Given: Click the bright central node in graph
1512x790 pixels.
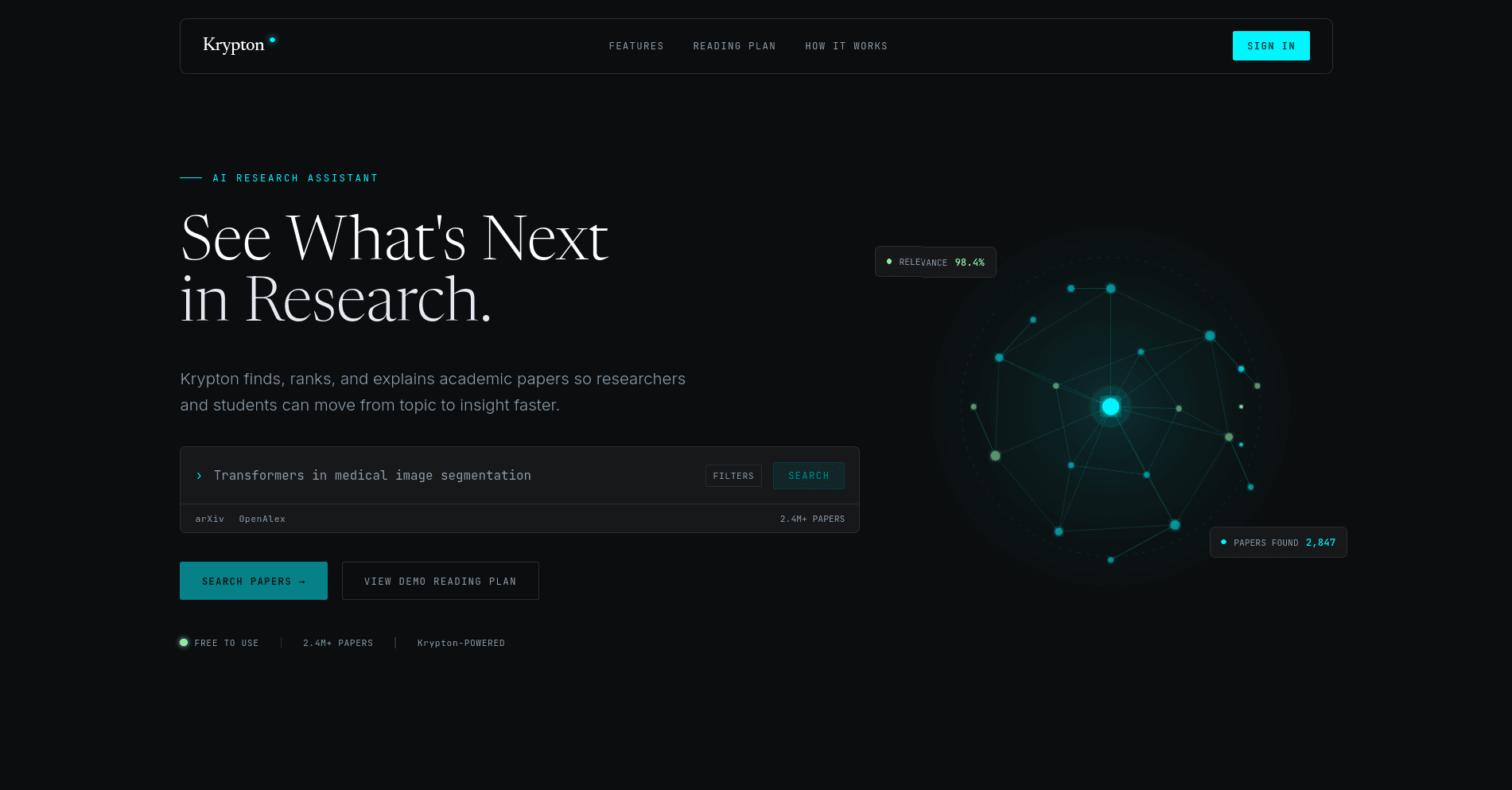Looking at the screenshot, I should pyautogui.click(x=1110, y=407).
